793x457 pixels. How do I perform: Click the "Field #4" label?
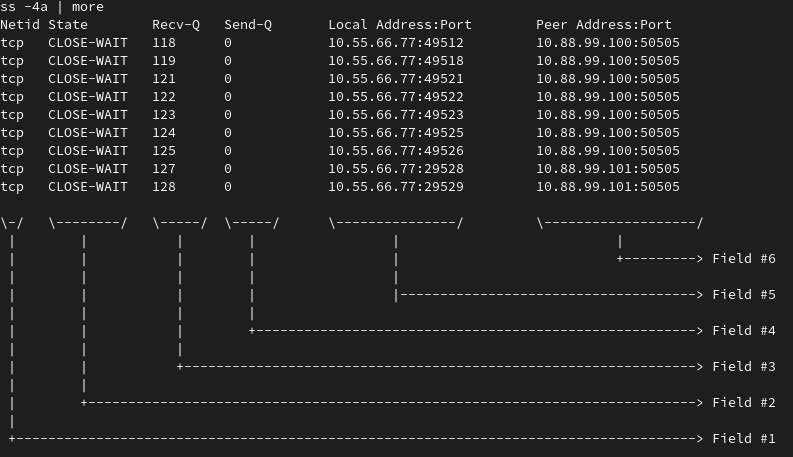click(x=744, y=330)
